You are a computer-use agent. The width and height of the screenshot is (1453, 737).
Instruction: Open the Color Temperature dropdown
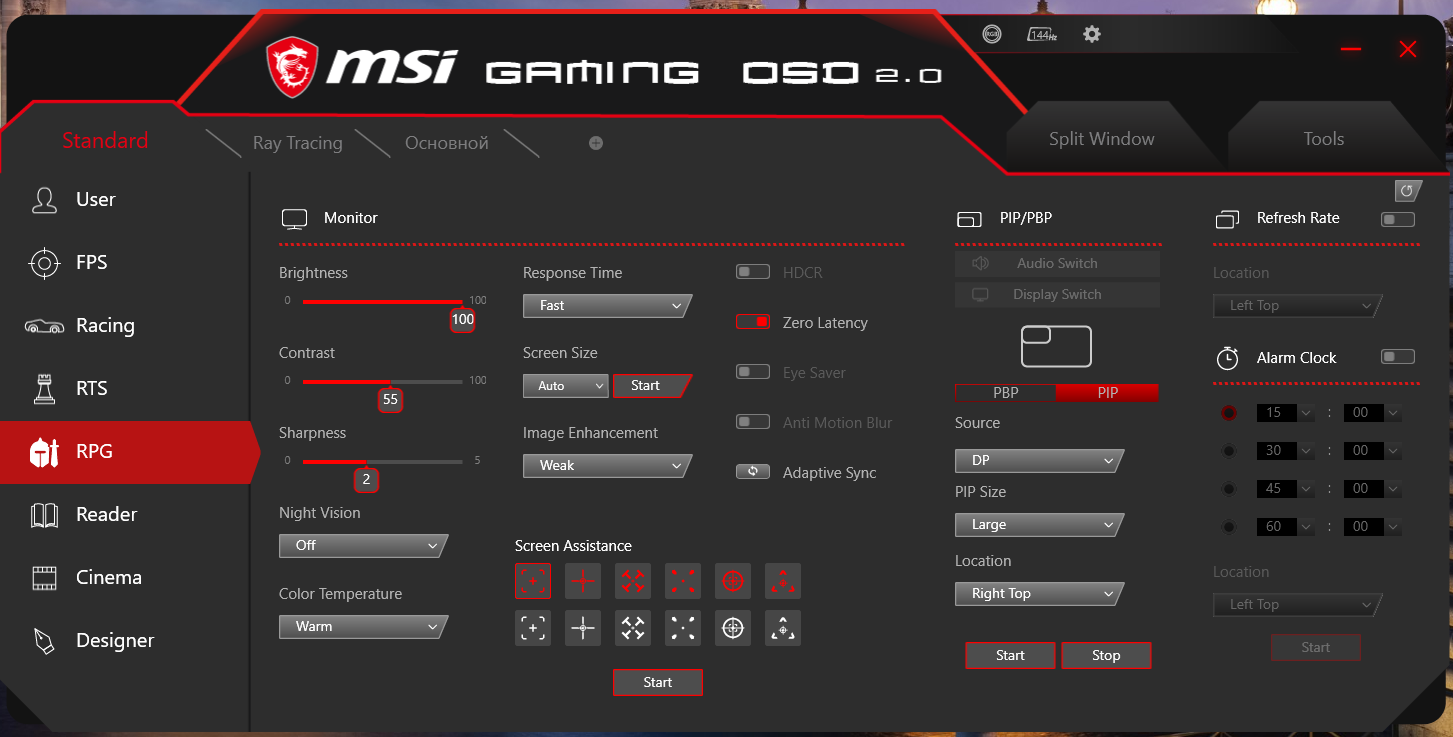click(362, 627)
